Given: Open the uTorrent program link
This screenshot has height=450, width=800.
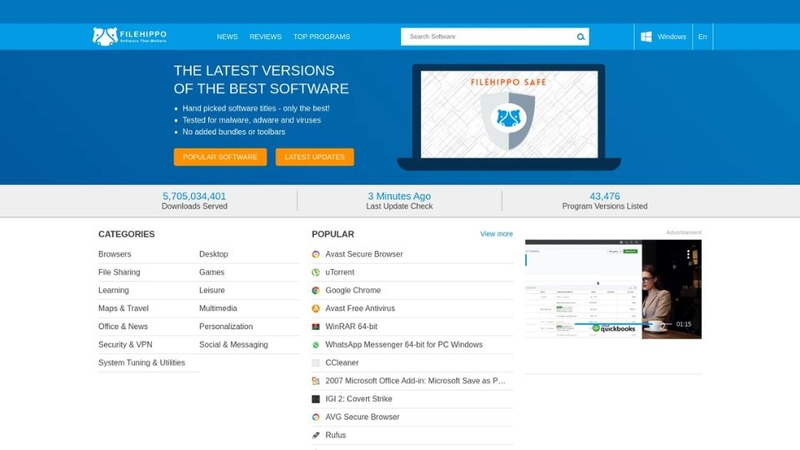Looking at the screenshot, I should (340, 272).
